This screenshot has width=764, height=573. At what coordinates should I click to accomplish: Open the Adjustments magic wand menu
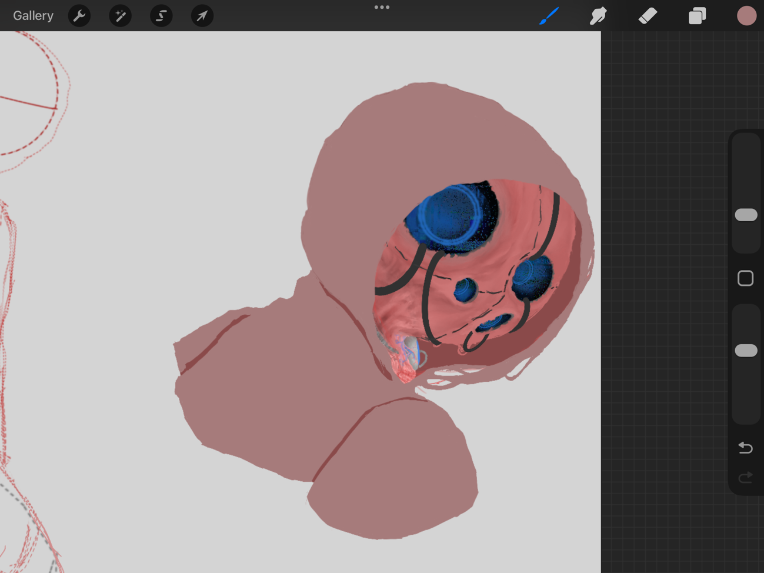(120, 16)
